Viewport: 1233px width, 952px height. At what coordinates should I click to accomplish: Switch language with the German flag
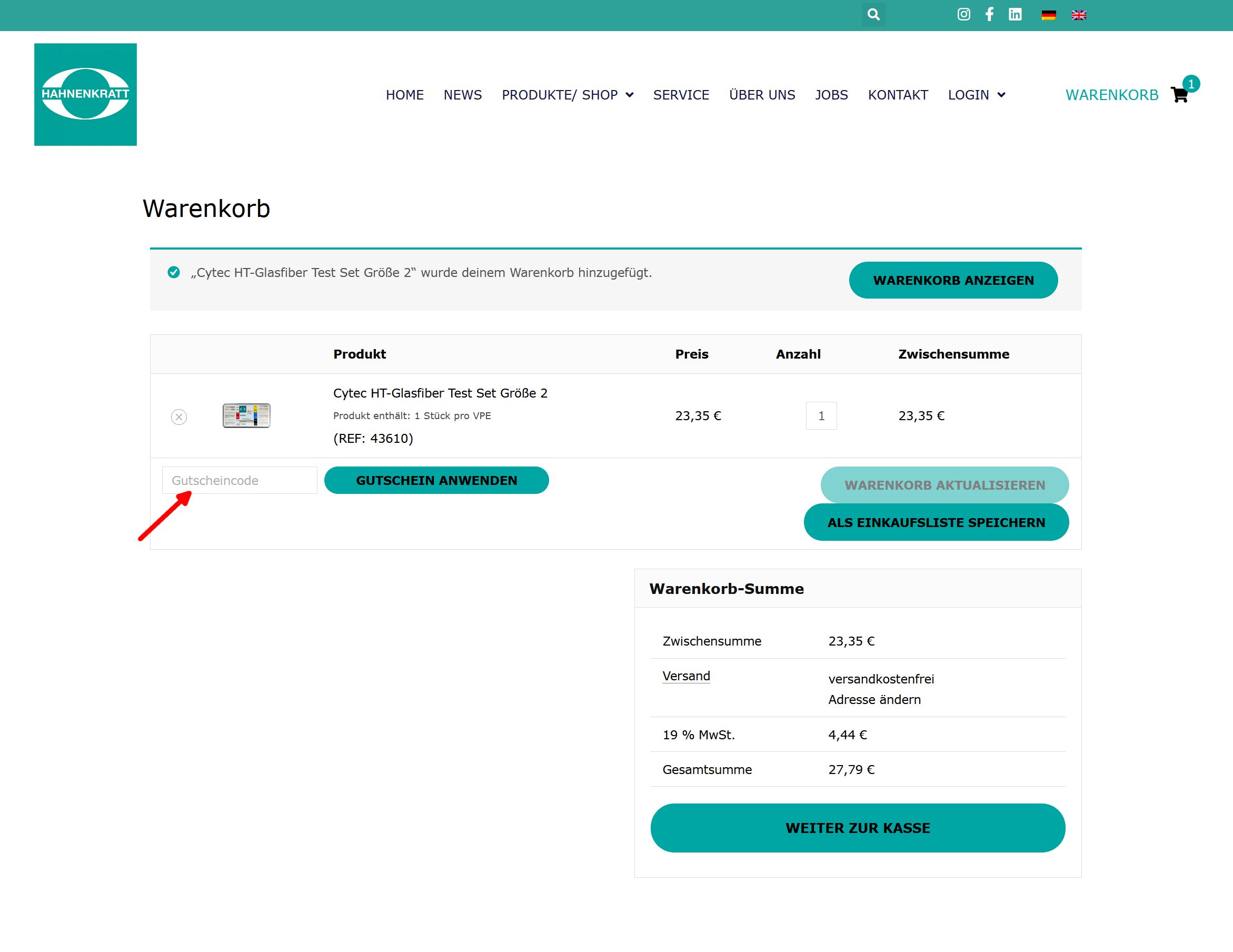[x=1048, y=15]
